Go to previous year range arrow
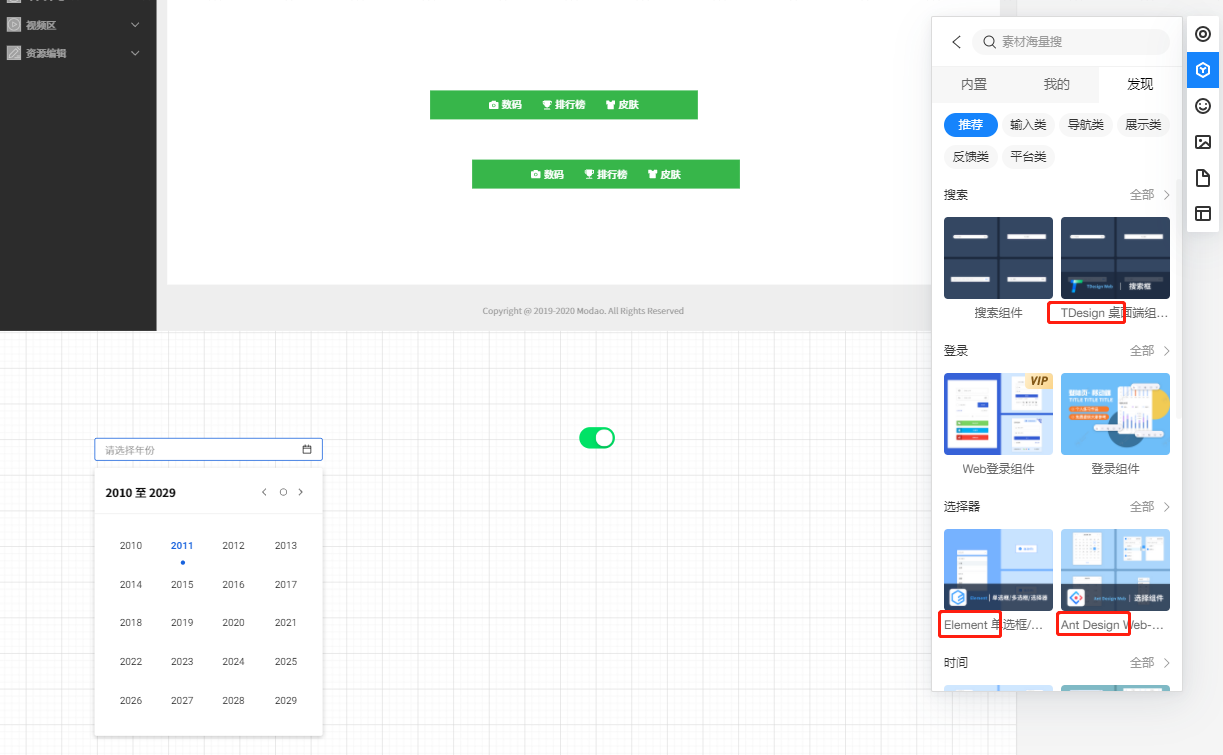The height and width of the screenshot is (755, 1223). [264, 492]
